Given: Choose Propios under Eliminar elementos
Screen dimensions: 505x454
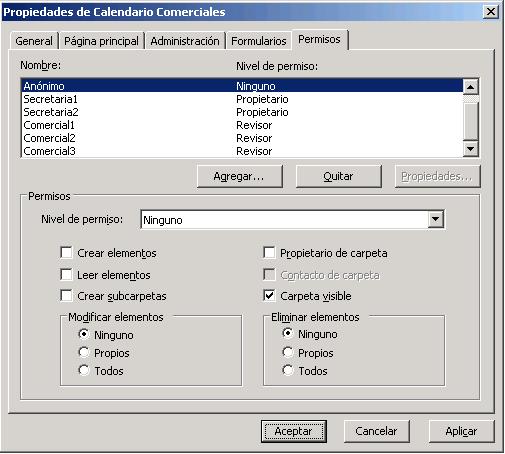Looking at the screenshot, I should pyautogui.click(x=287, y=352).
